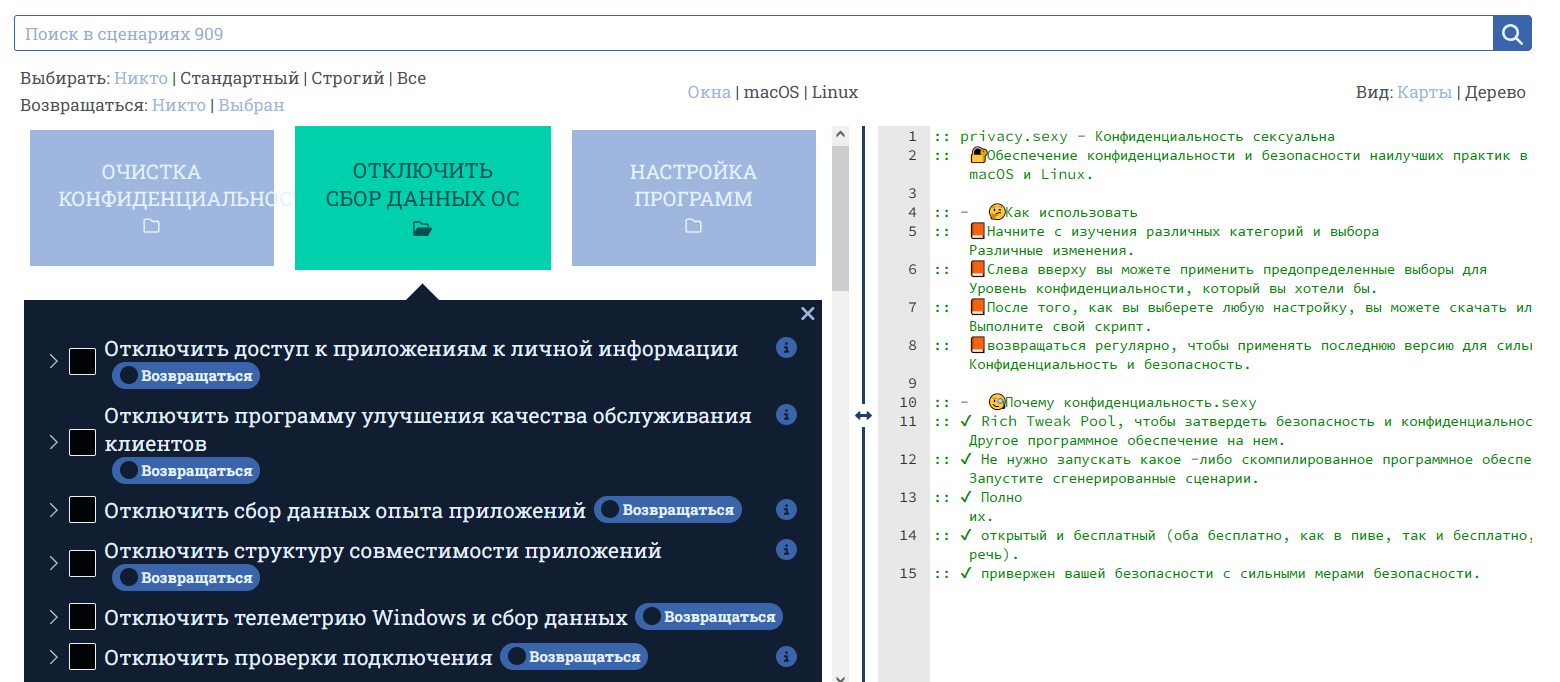Check Отключить телеметрию Windows и сбор данных
The height and width of the screenshot is (682, 1560).
coord(82,617)
